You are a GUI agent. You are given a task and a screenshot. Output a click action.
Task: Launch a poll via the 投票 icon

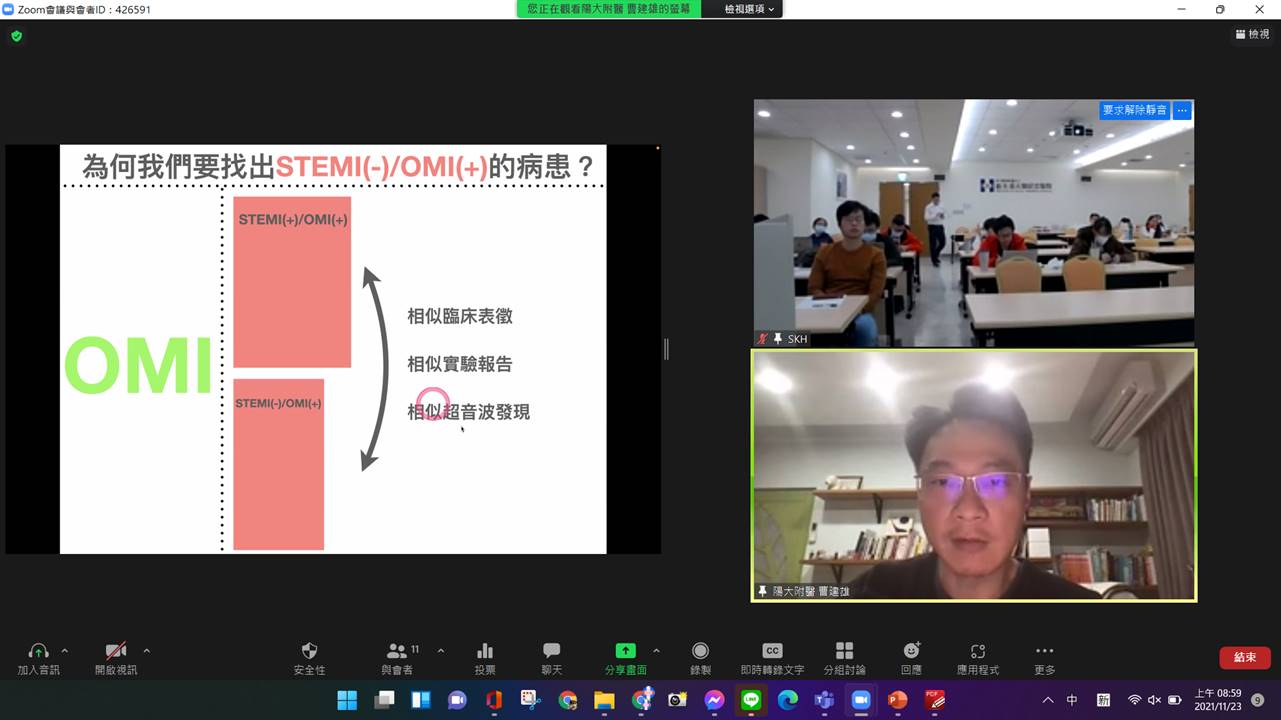click(485, 649)
